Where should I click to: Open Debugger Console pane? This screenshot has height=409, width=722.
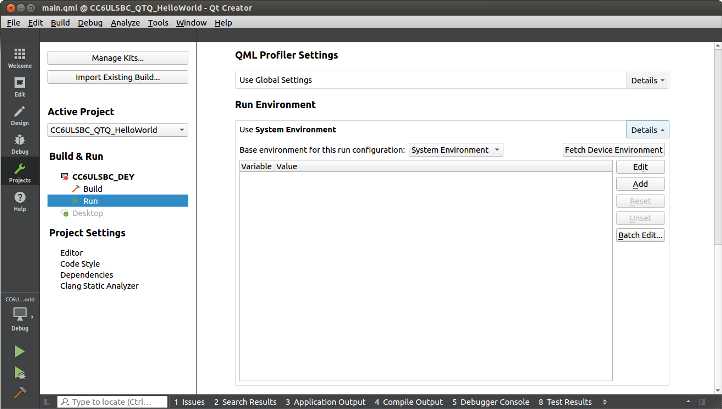[x=491, y=402]
